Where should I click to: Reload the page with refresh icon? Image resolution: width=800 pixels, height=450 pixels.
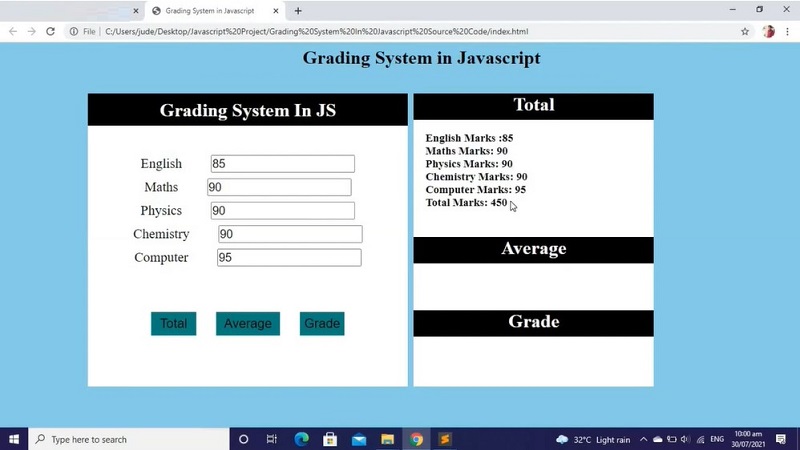tap(50, 32)
